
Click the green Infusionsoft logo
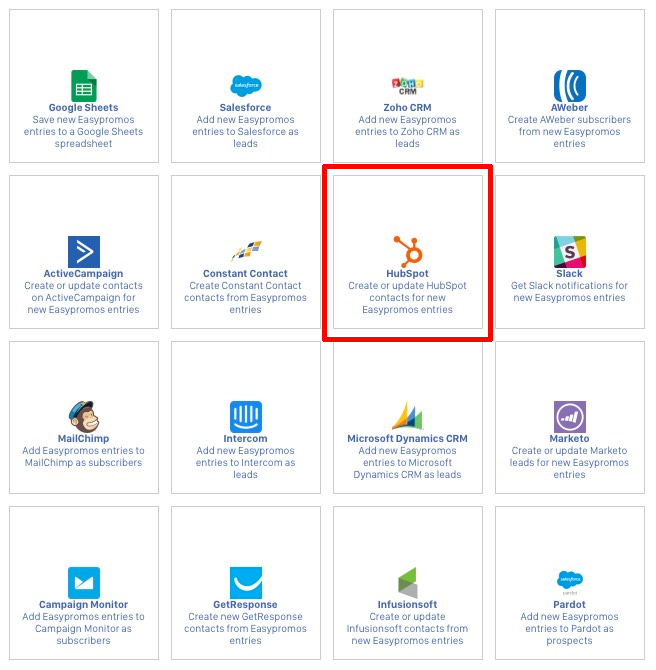pos(408,583)
